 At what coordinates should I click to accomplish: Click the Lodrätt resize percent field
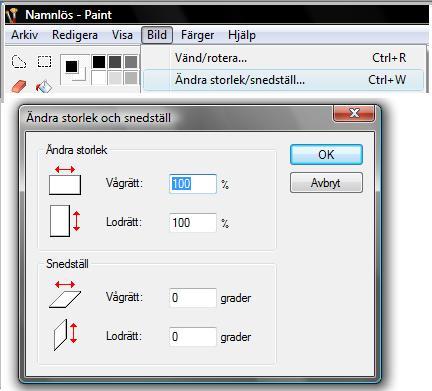tap(193, 223)
